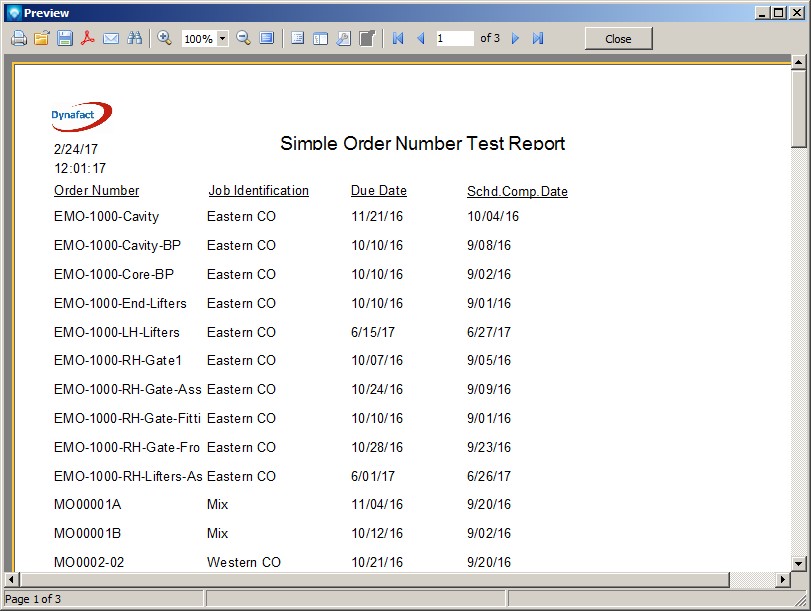Toggle the page thumbnails panel icon

[320, 38]
